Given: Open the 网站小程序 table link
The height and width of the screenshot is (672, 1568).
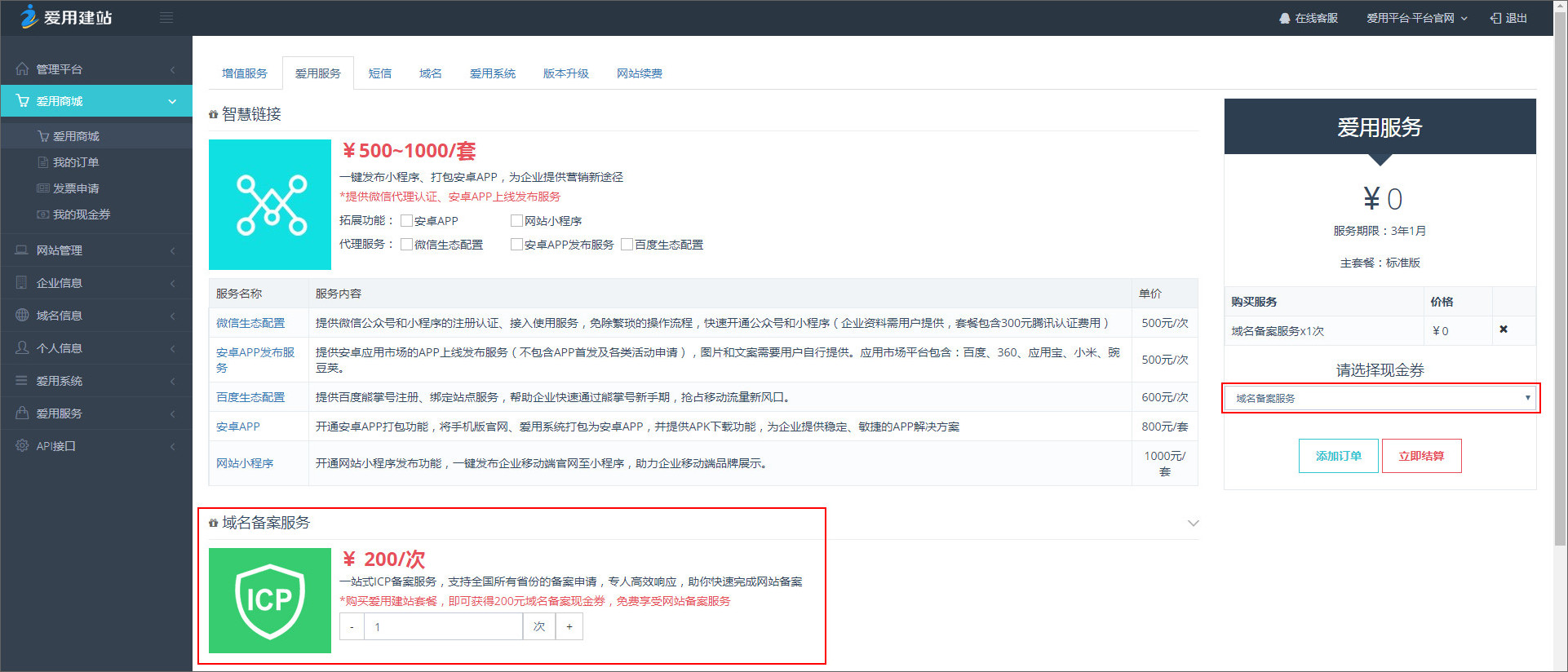Looking at the screenshot, I should 245,463.
